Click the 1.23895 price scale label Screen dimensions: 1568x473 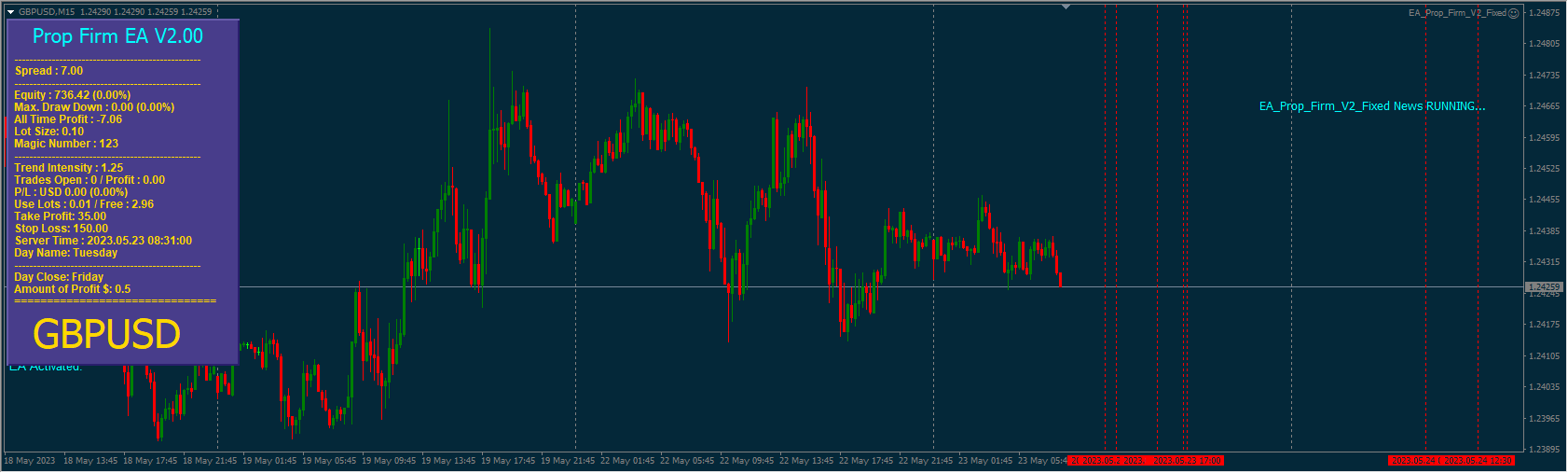1544,450
